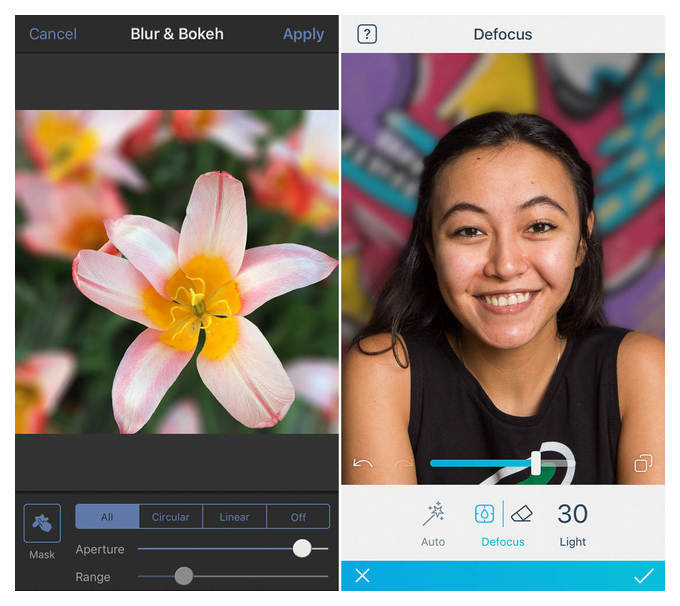Tap the compare layers icon
This screenshot has height=606, width=680.
(x=643, y=463)
